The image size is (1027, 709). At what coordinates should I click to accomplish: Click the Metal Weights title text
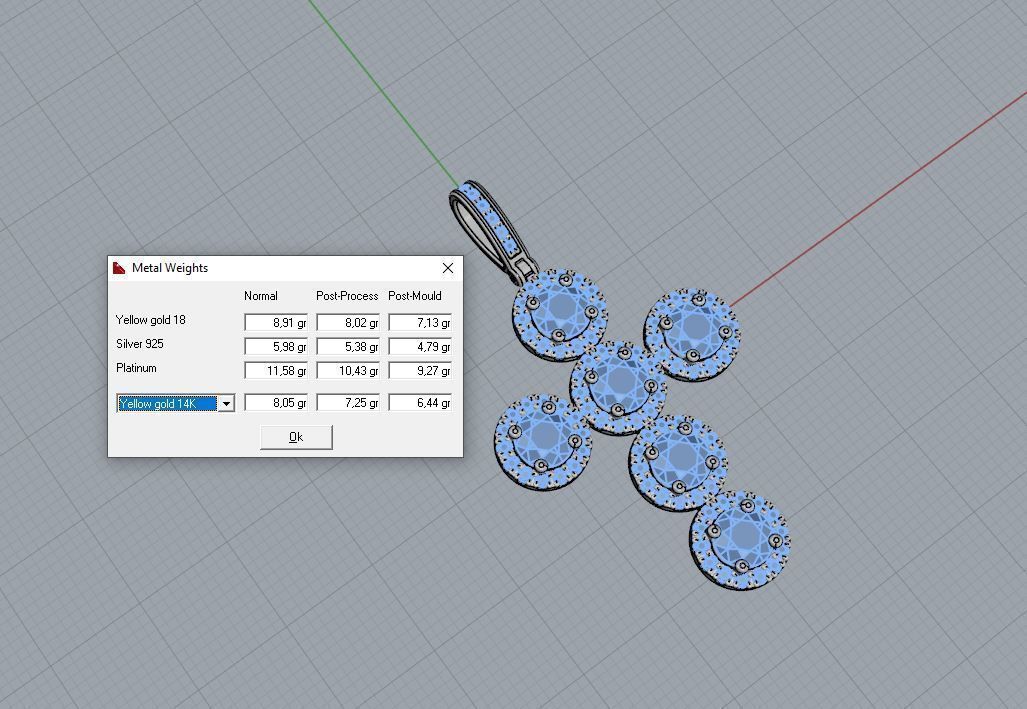pos(170,268)
